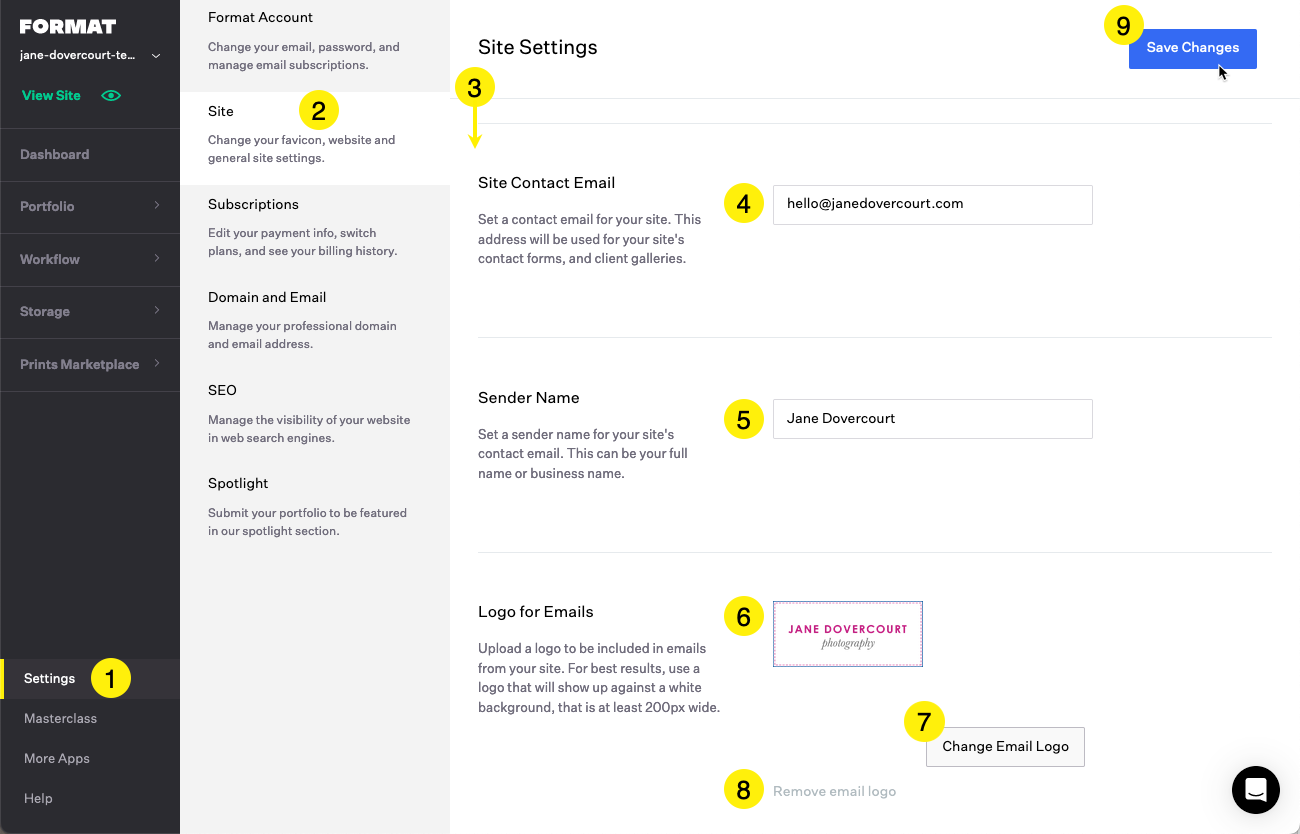
Task: Expand the Storage submenu arrow
Action: tap(157, 311)
